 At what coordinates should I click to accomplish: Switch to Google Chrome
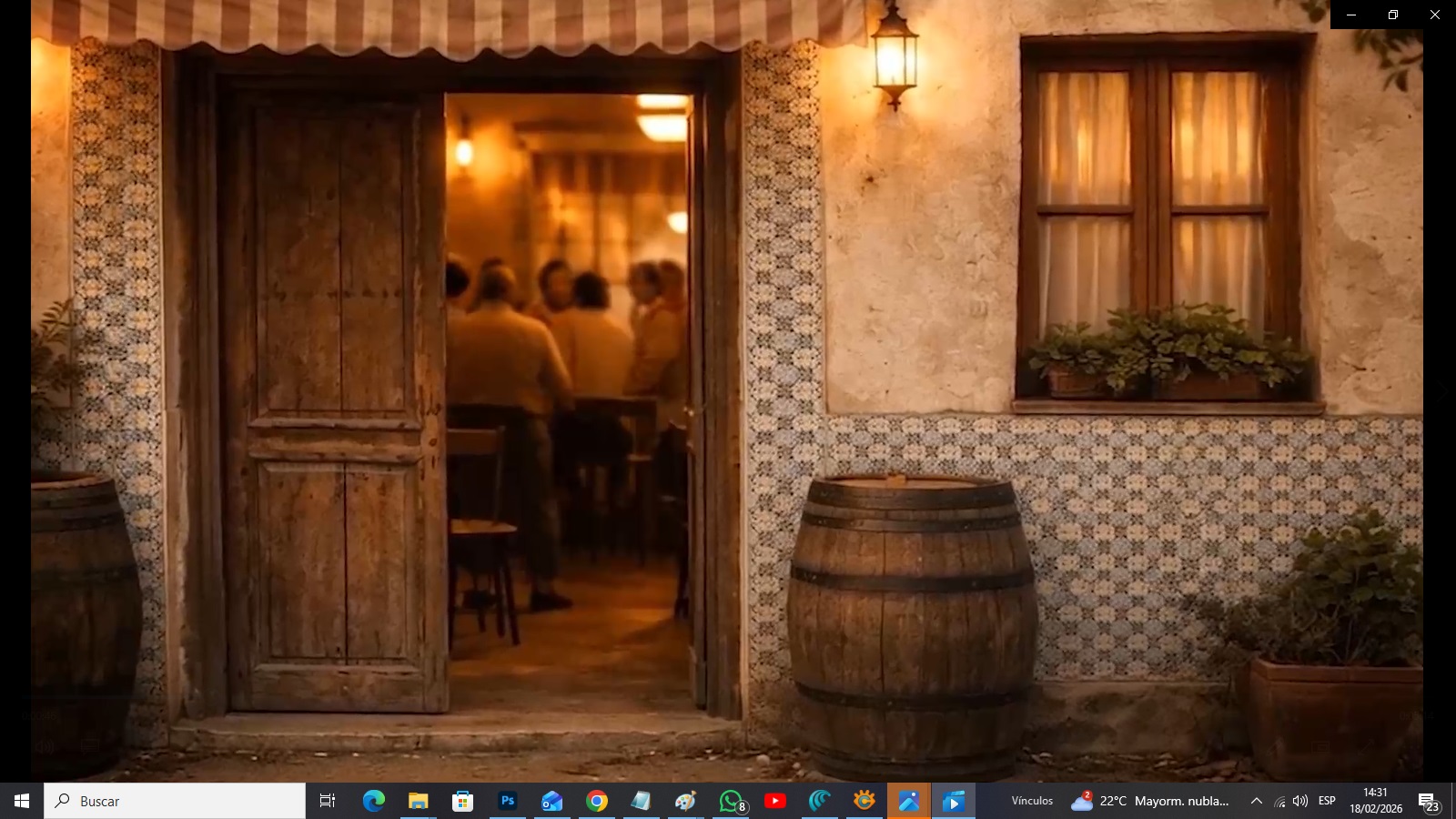pos(597,801)
